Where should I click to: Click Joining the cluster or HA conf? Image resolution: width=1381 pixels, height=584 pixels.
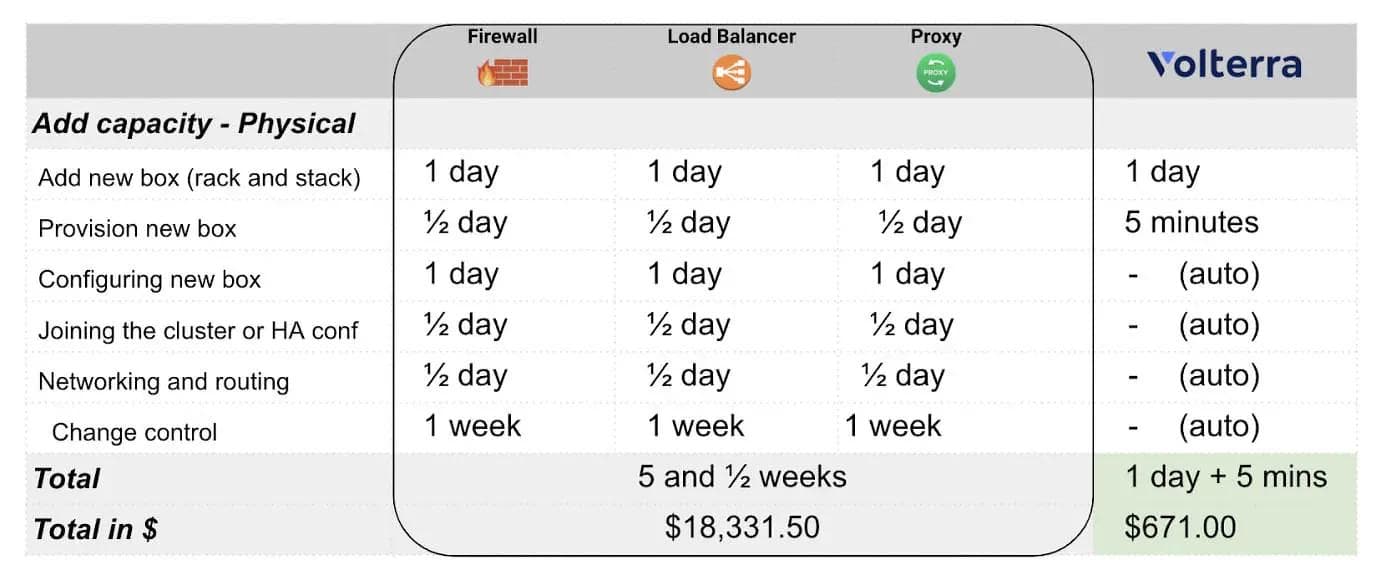click(198, 330)
